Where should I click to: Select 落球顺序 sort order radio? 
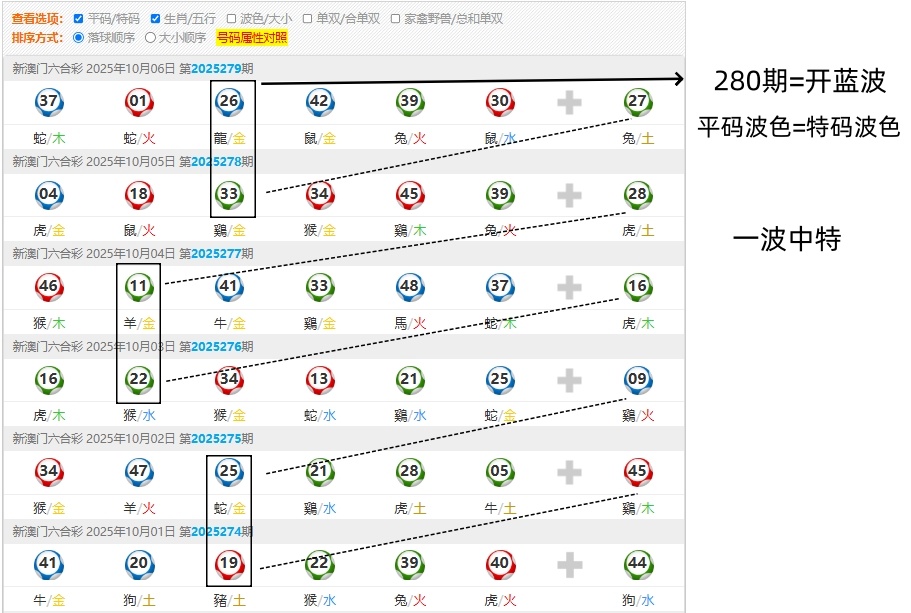point(79,38)
